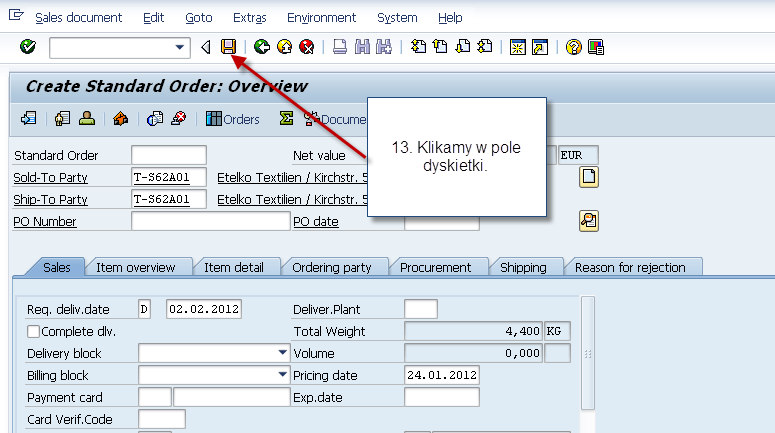This screenshot has height=433, width=775.
Task: Go to the Previous Page icon
Action: [x=440, y=47]
